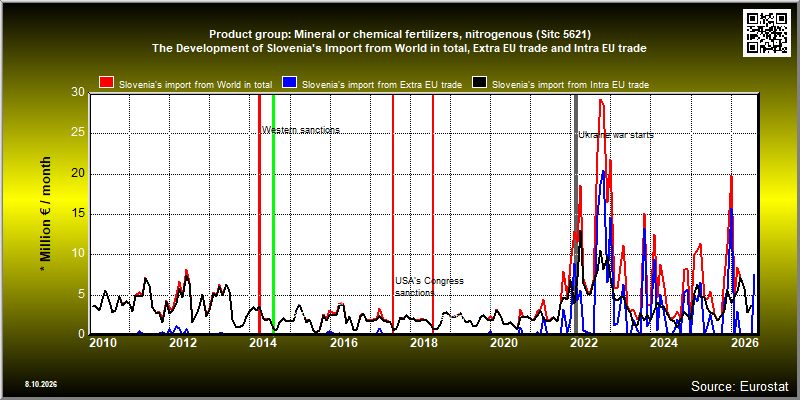800x400 pixels.
Task: Click the x-axis year label 2016
Action: point(344,342)
